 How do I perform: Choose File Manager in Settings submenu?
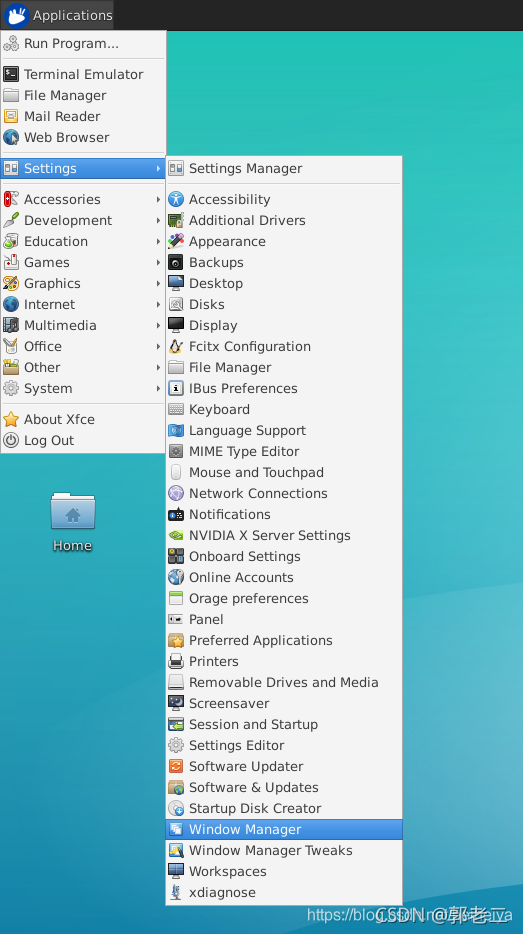point(284,368)
